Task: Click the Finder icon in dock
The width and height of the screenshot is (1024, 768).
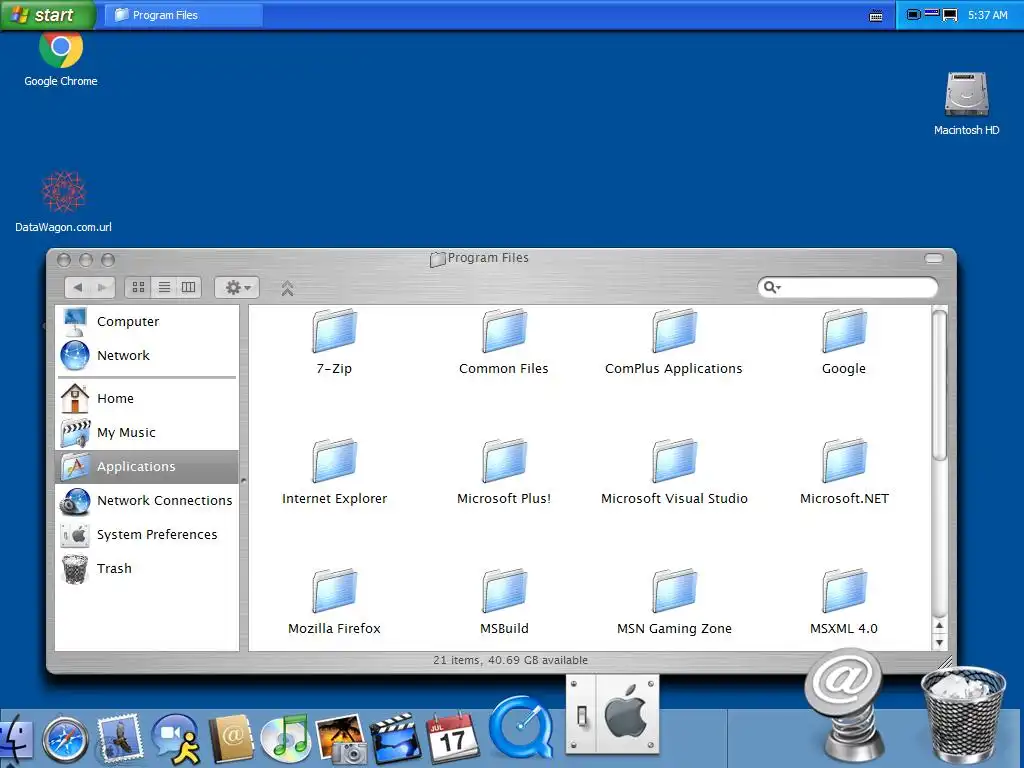Action: 14,740
